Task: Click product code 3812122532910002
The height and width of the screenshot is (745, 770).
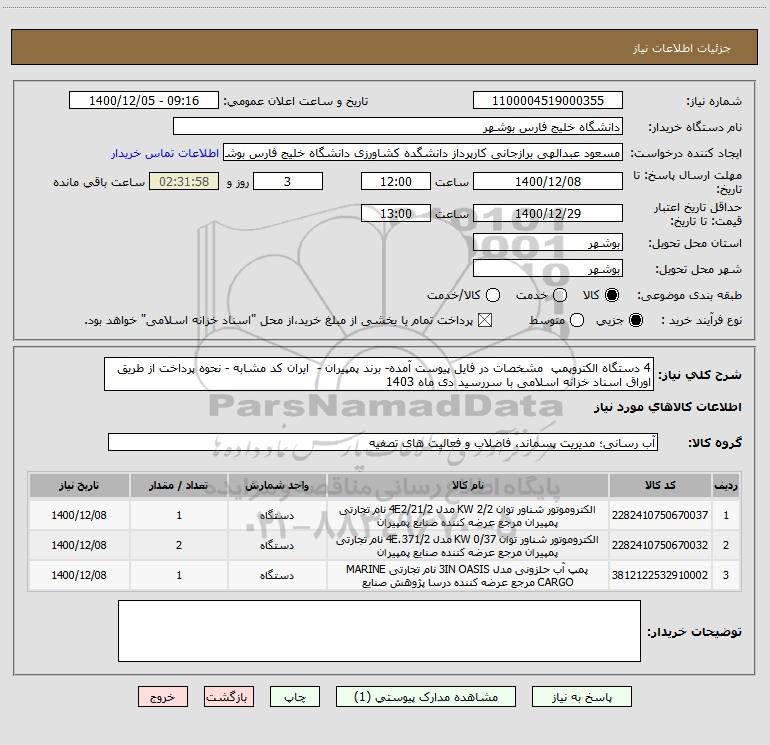Action: click(660, 575)
